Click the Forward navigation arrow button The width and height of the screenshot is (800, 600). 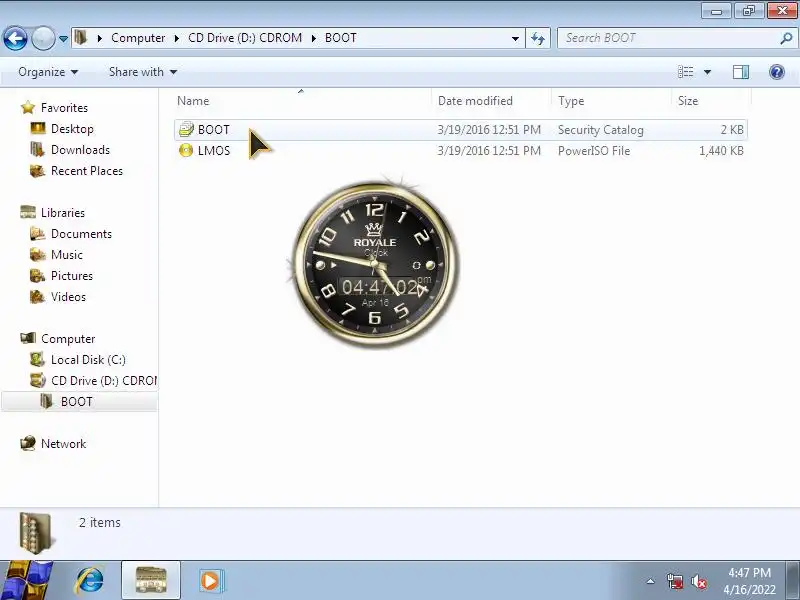pyautogui.click(x=43, y=38)
